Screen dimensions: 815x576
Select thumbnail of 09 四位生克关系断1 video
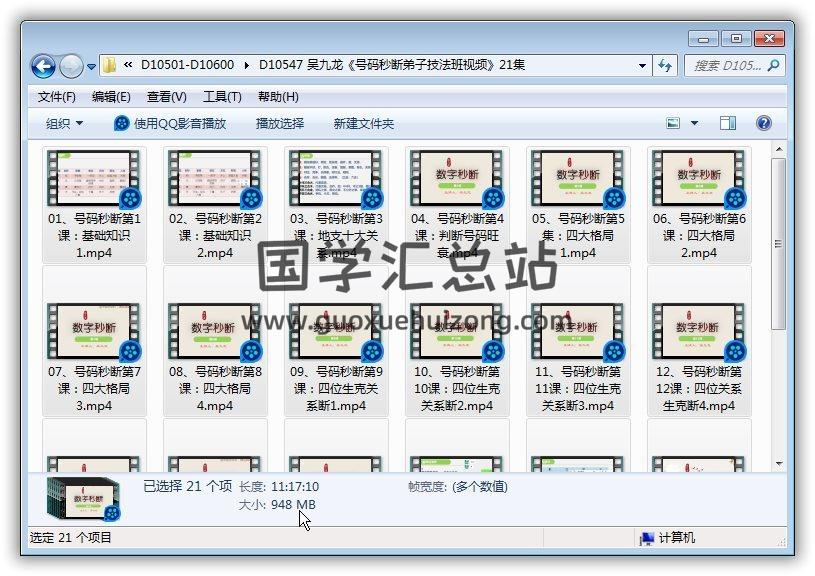(x=336, y=331)
